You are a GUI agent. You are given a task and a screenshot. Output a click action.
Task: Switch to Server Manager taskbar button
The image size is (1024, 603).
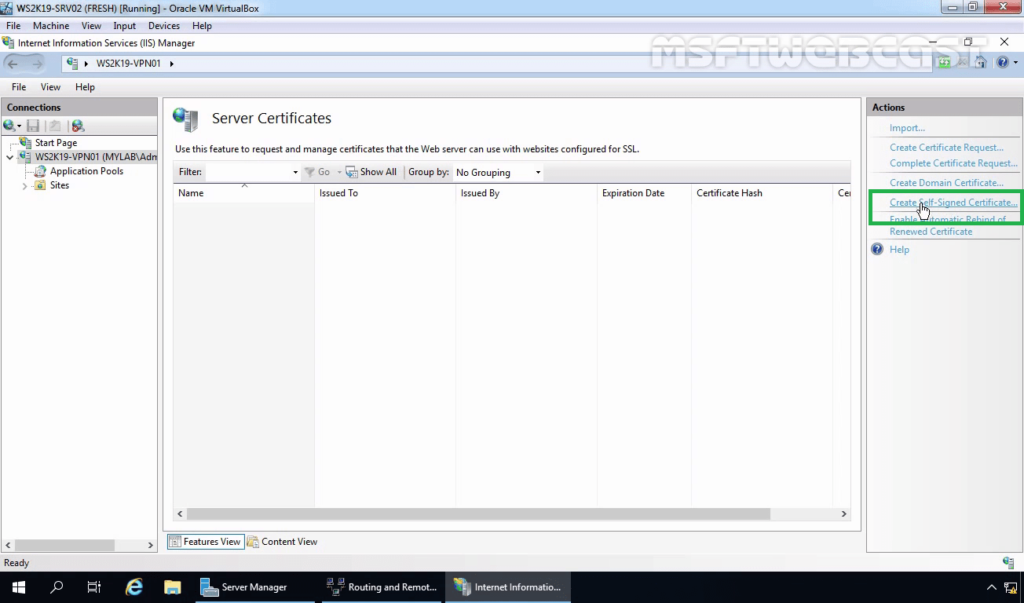pyautogui.click(x=253, y=587)
